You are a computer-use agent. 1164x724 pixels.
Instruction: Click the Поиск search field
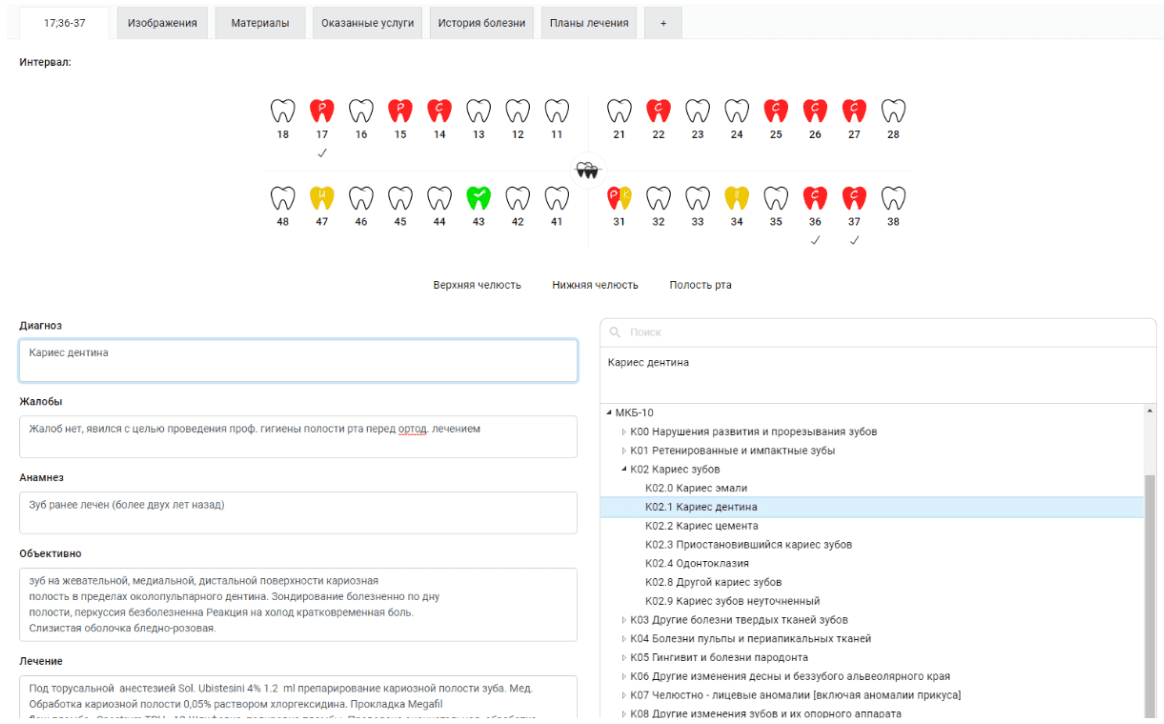(880, 332)
